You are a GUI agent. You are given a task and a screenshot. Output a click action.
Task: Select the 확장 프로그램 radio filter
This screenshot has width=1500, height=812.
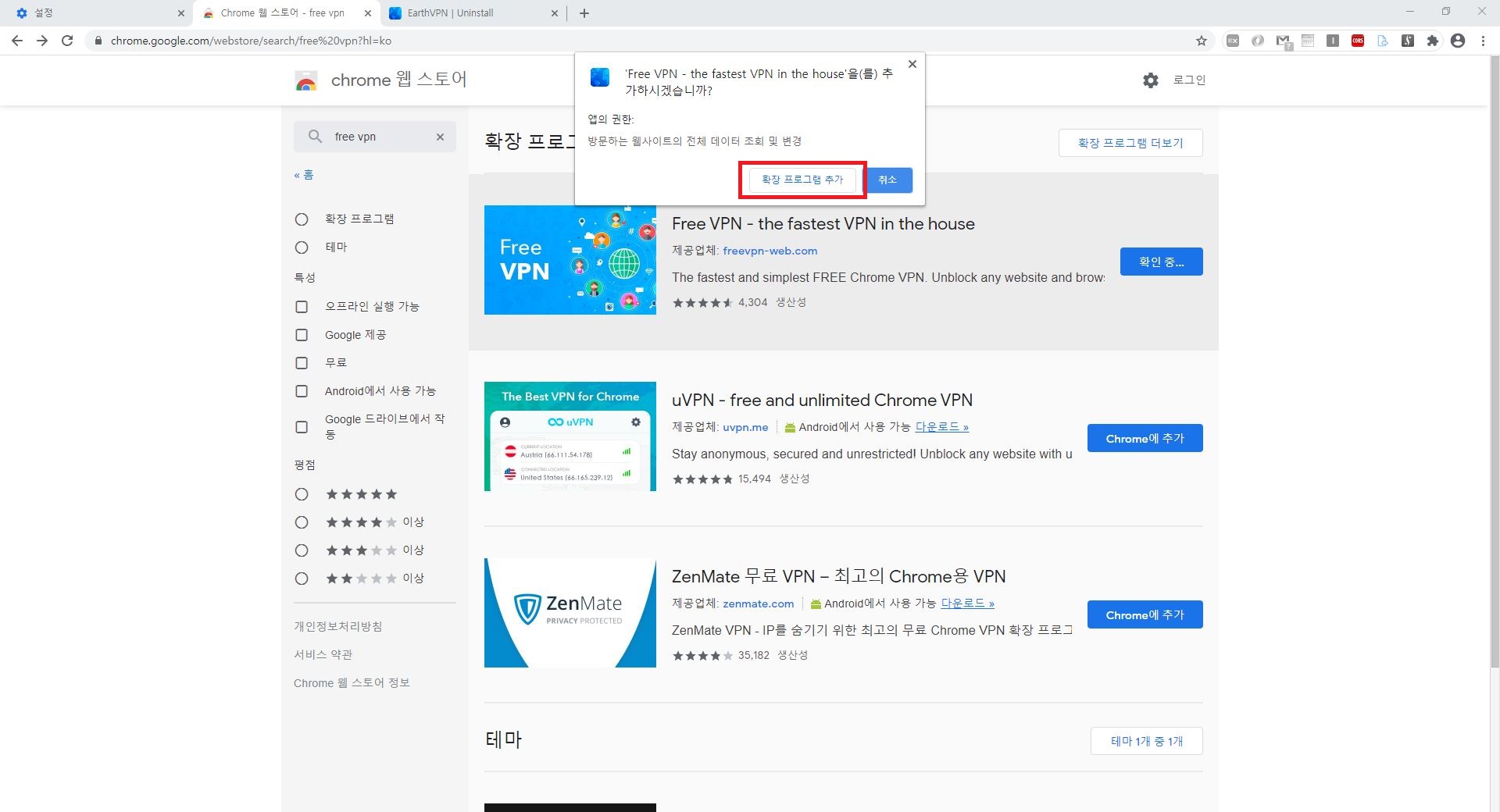302,219
